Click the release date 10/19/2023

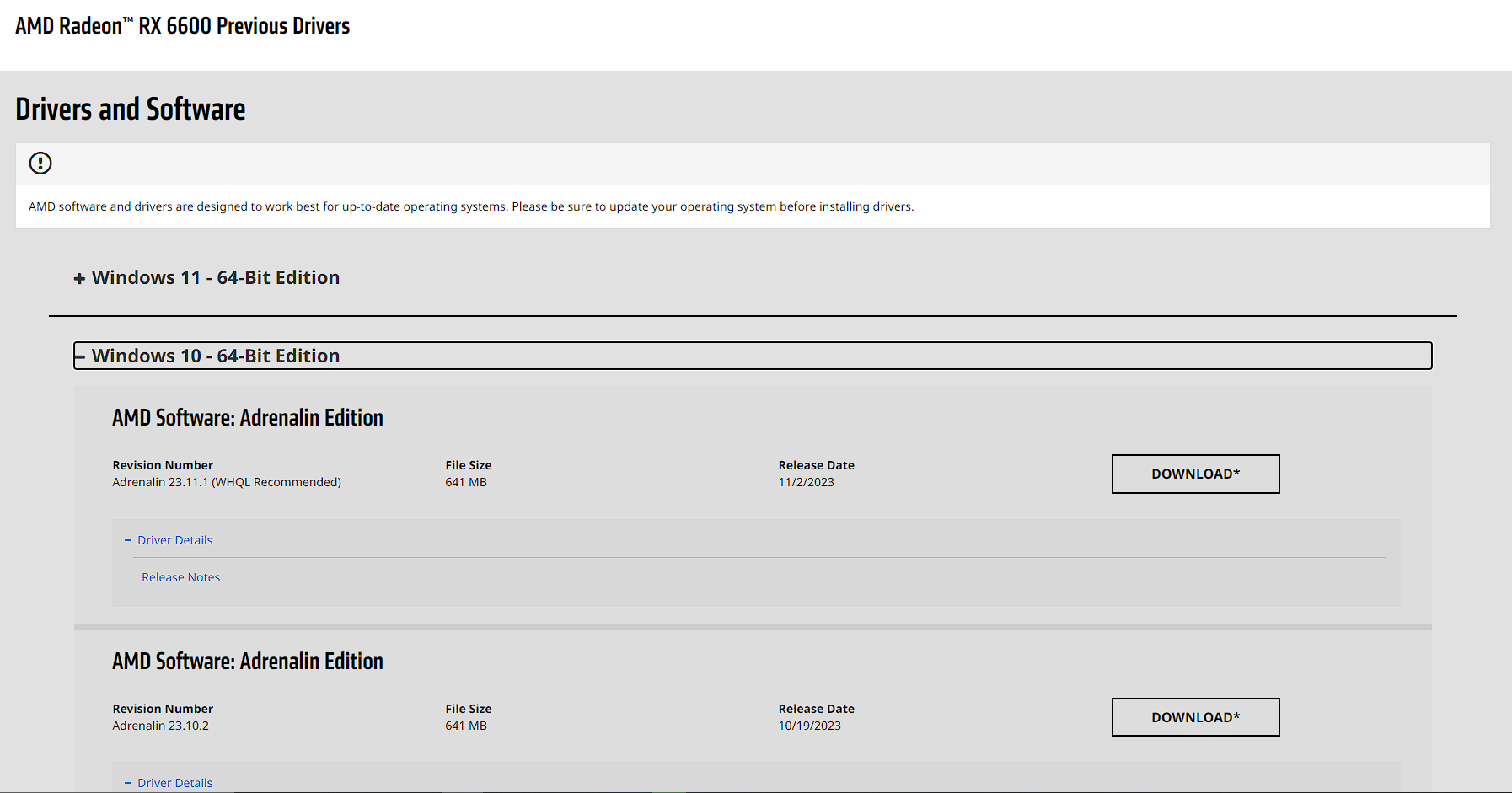809,726
